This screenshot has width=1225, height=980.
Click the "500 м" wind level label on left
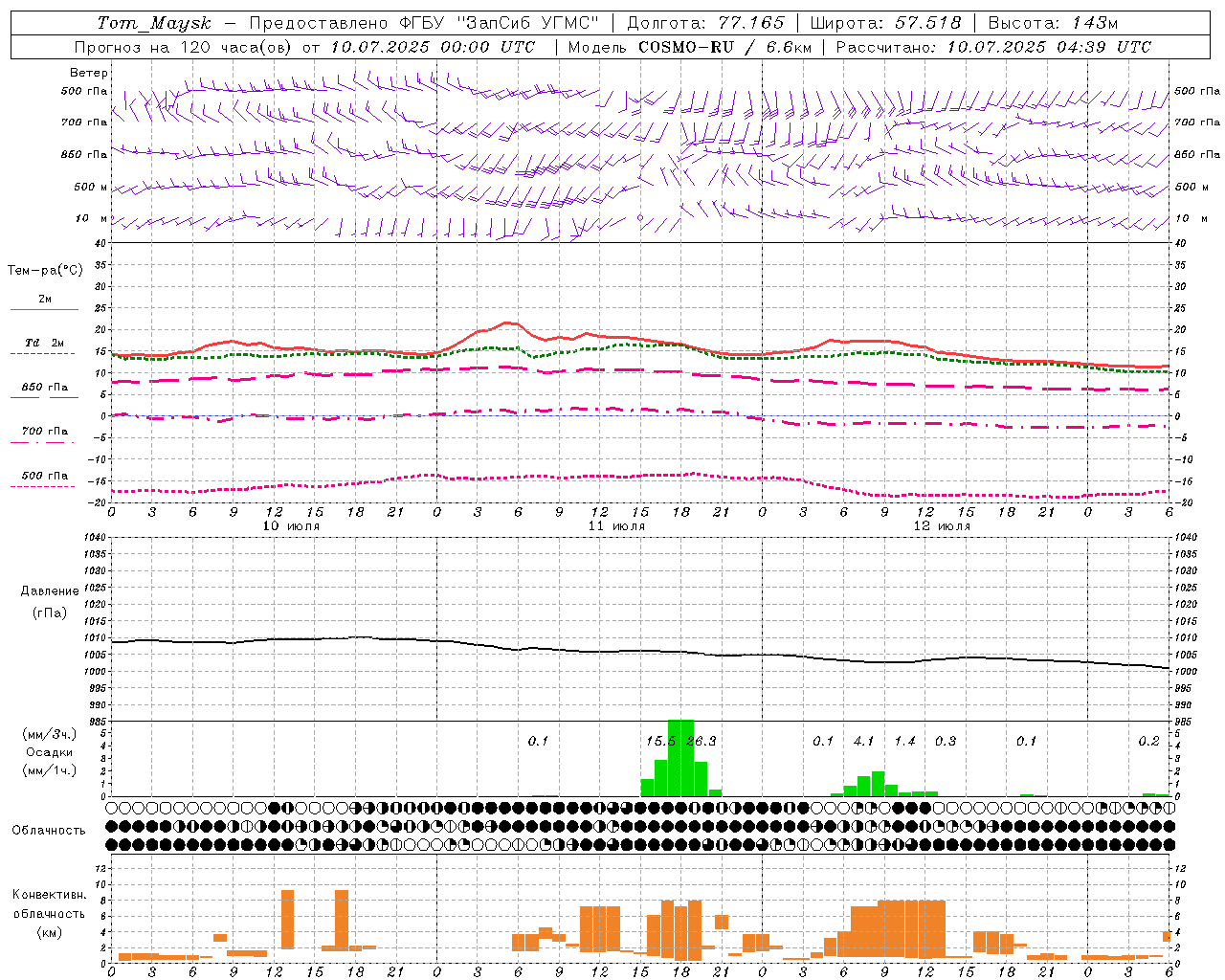[x=91, y=188]
